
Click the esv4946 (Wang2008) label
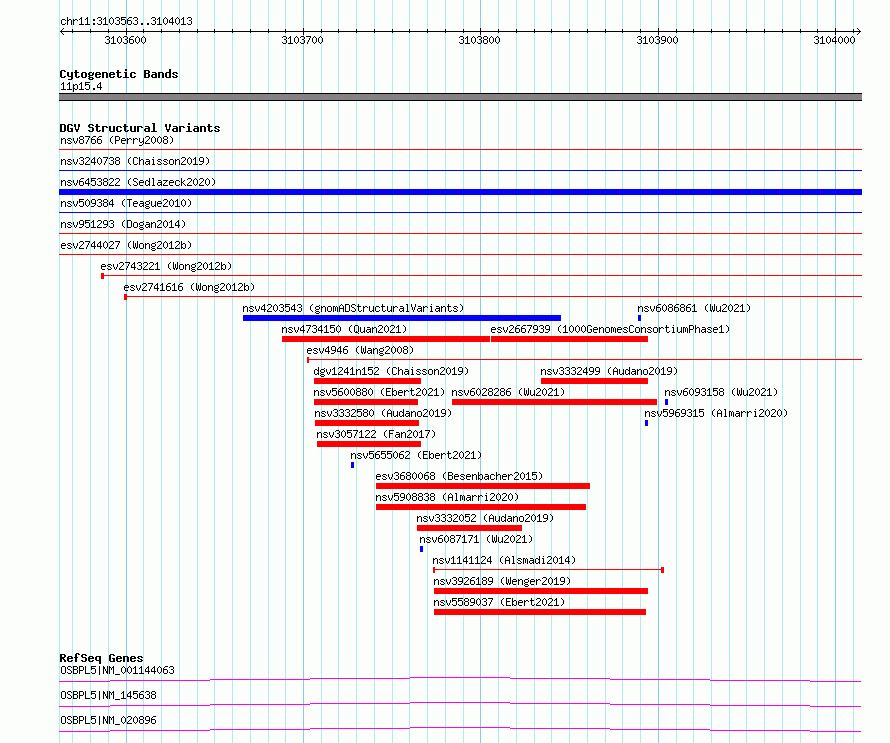pyautogui.click(x=360, y=350)
